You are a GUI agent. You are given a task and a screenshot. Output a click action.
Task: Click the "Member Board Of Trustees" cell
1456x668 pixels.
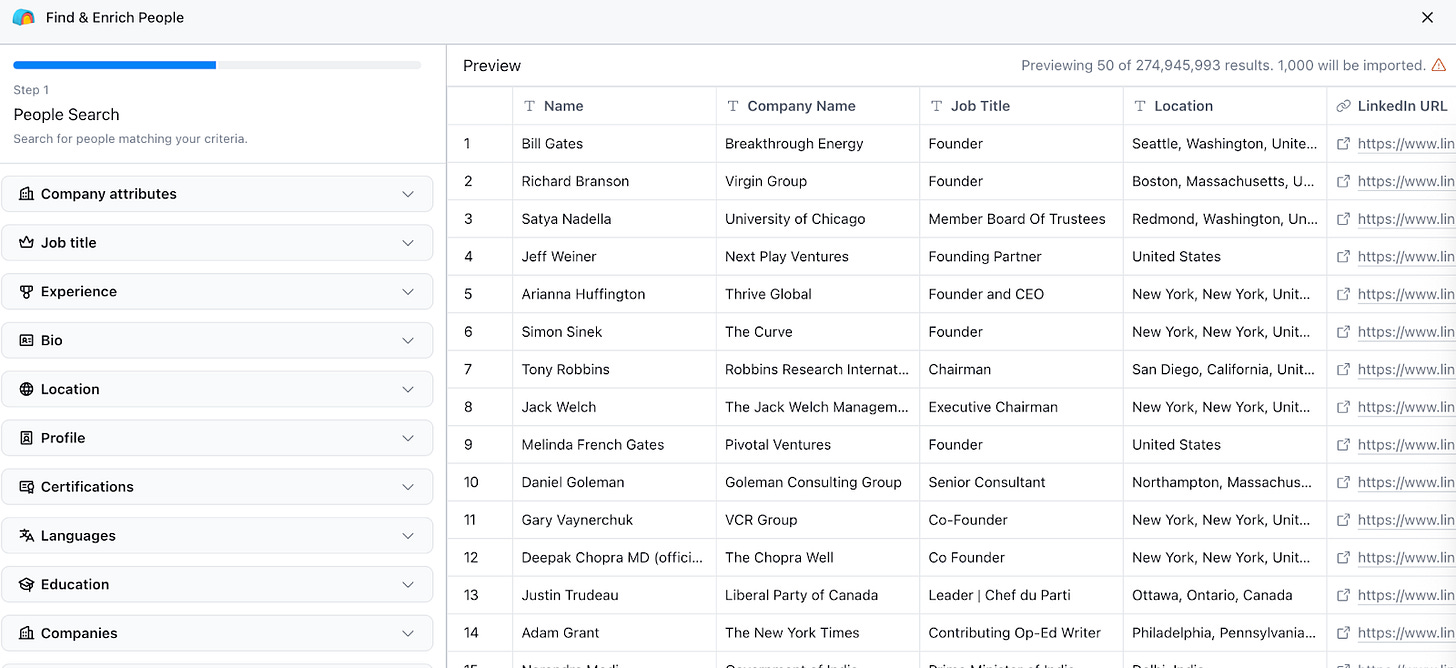point(1021,219)
